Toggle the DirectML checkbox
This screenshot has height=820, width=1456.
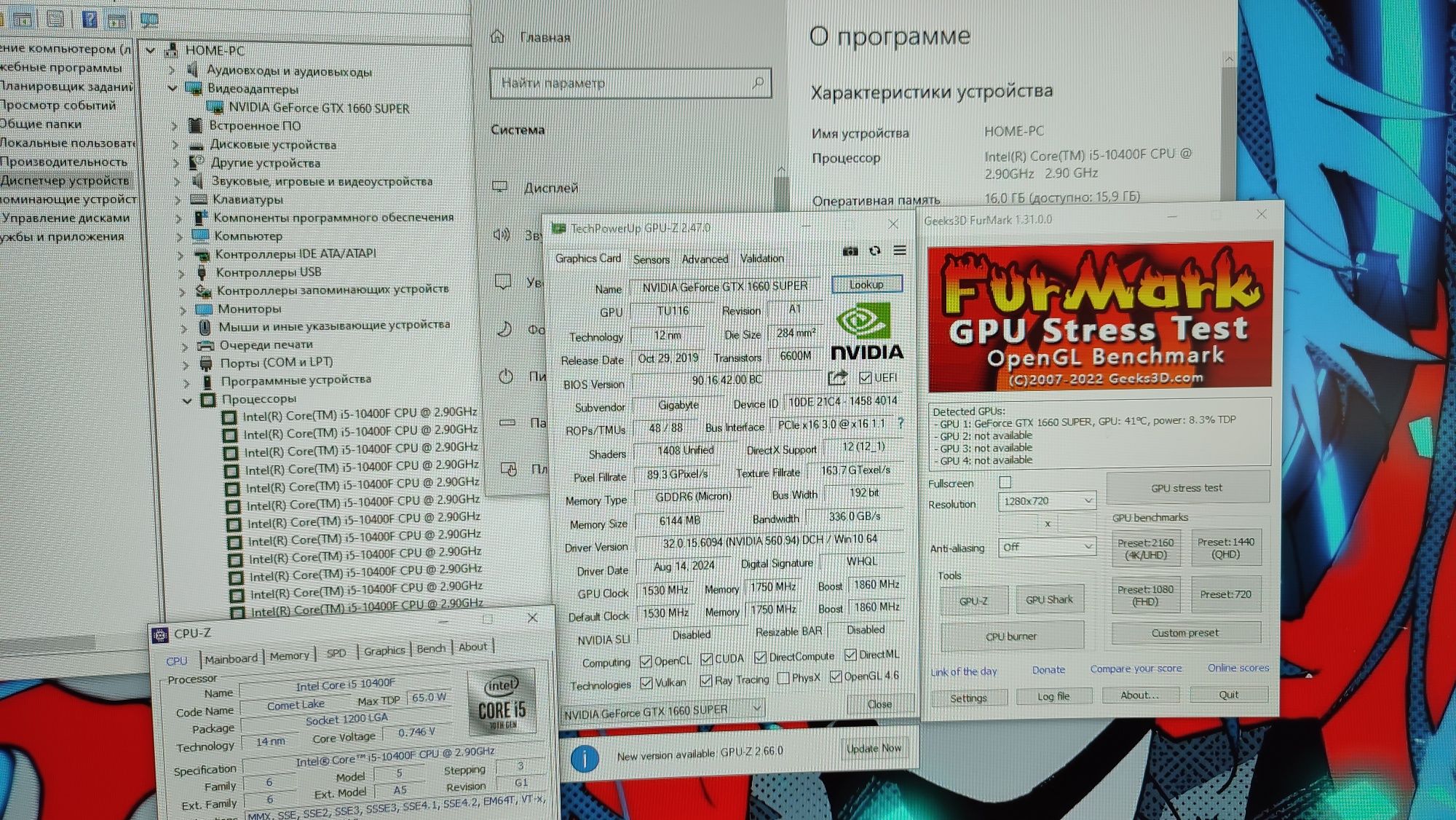[x=850, y=655]
